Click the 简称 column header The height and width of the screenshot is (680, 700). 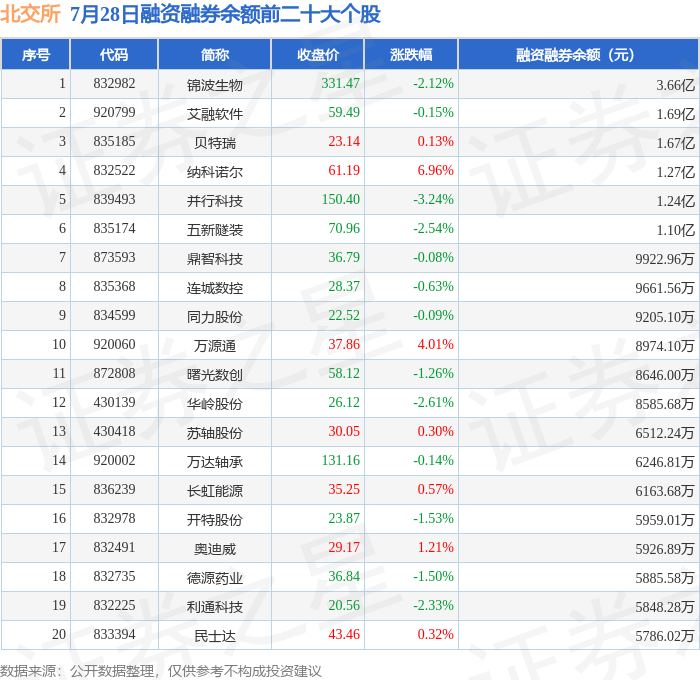tap(215, 54)
